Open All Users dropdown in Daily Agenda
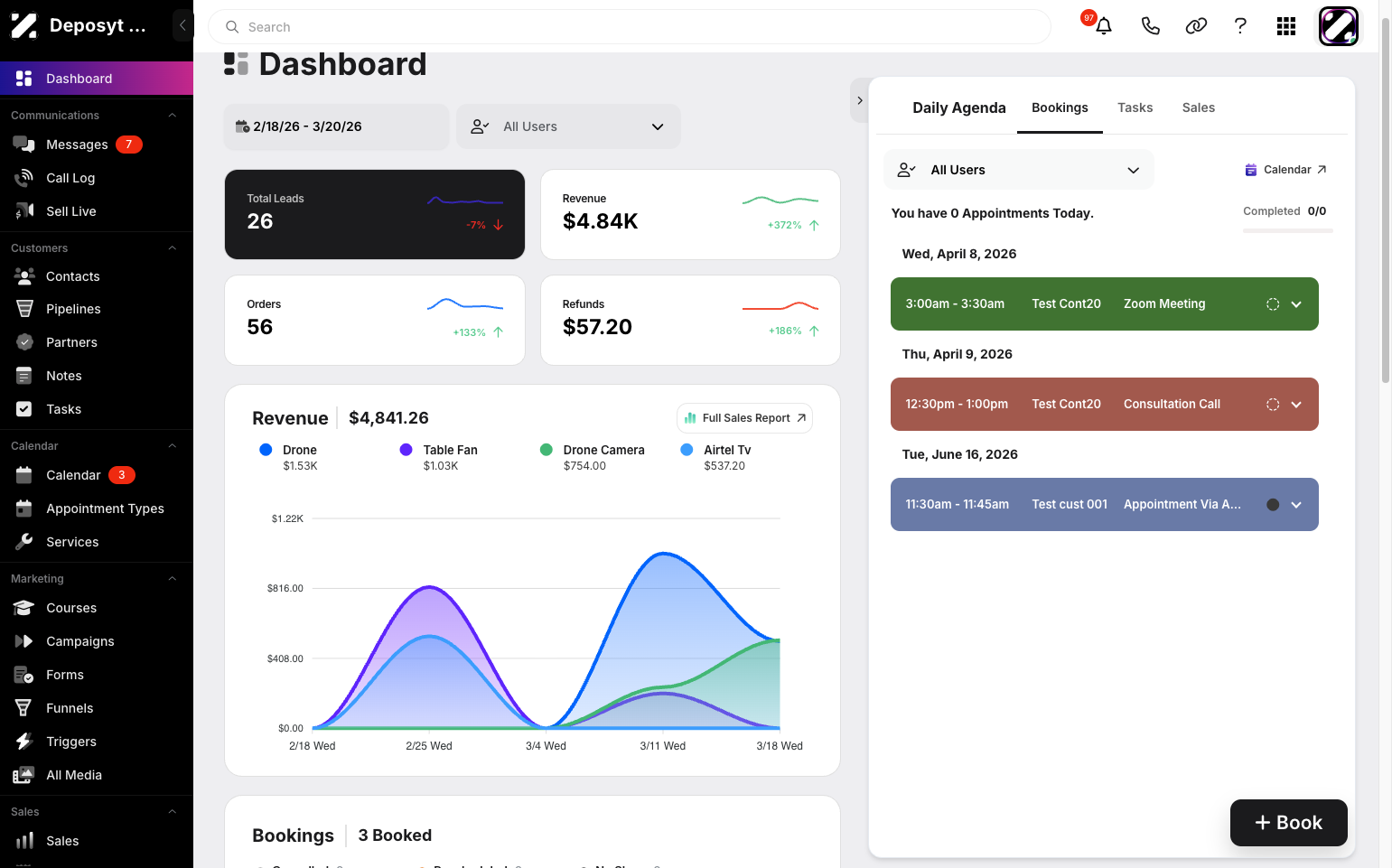Image resolution: width=1392 pixels, height=868 pixels. click(1018, 170)
